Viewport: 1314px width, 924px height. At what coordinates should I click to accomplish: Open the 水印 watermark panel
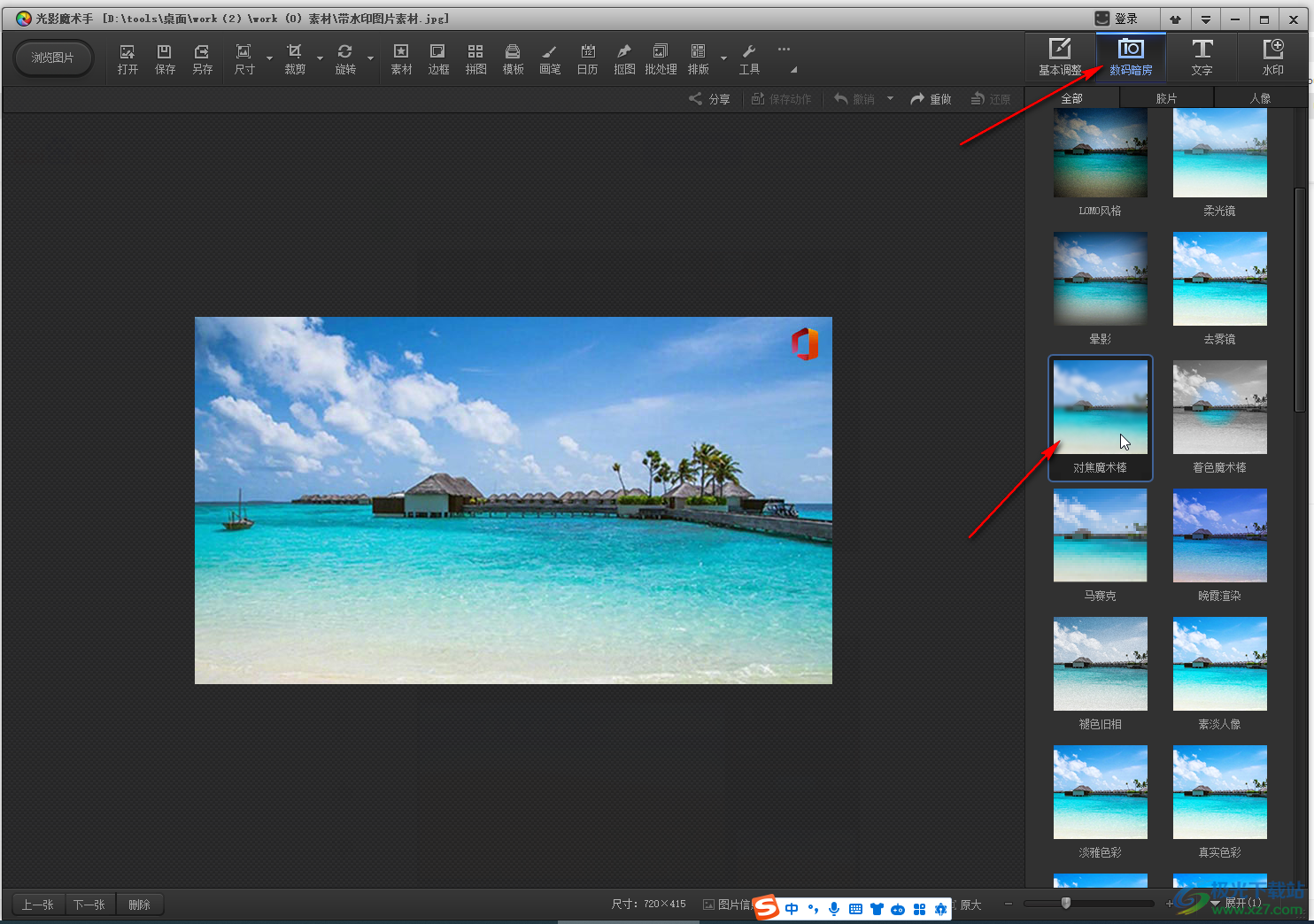coord(1272,58)
